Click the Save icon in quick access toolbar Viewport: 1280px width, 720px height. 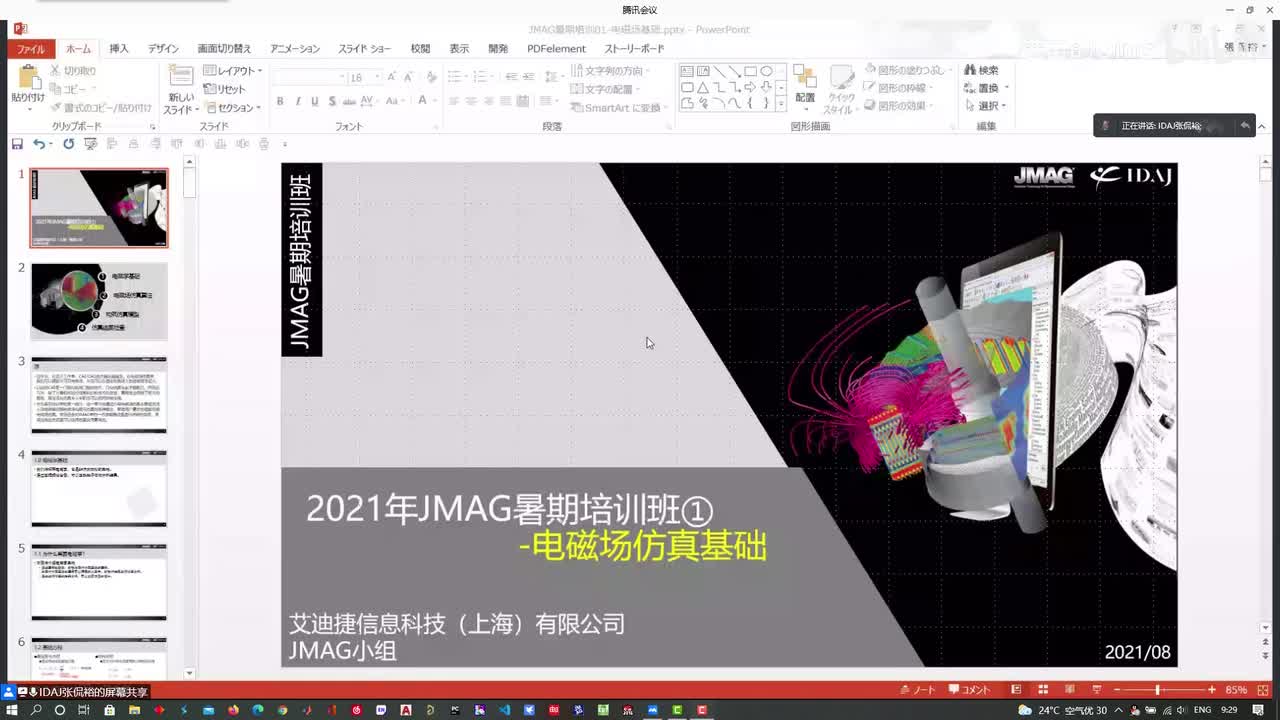17,144
